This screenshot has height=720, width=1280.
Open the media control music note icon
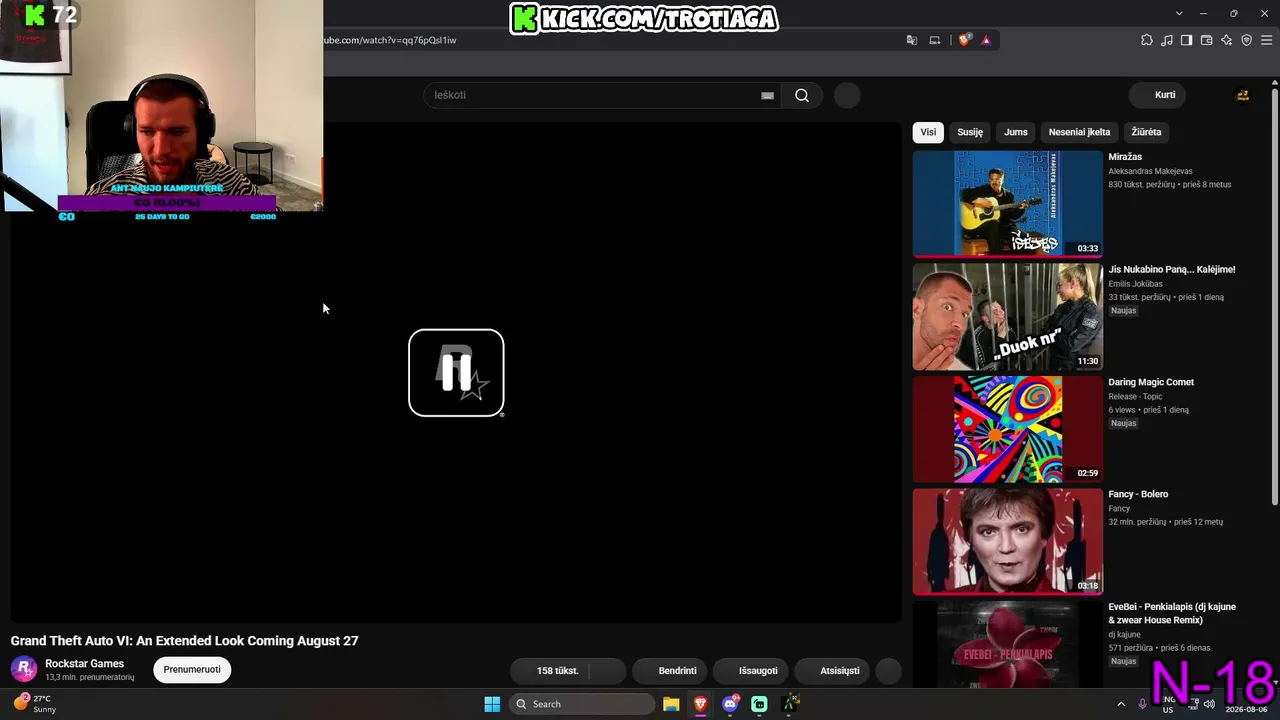(1167, 40)
